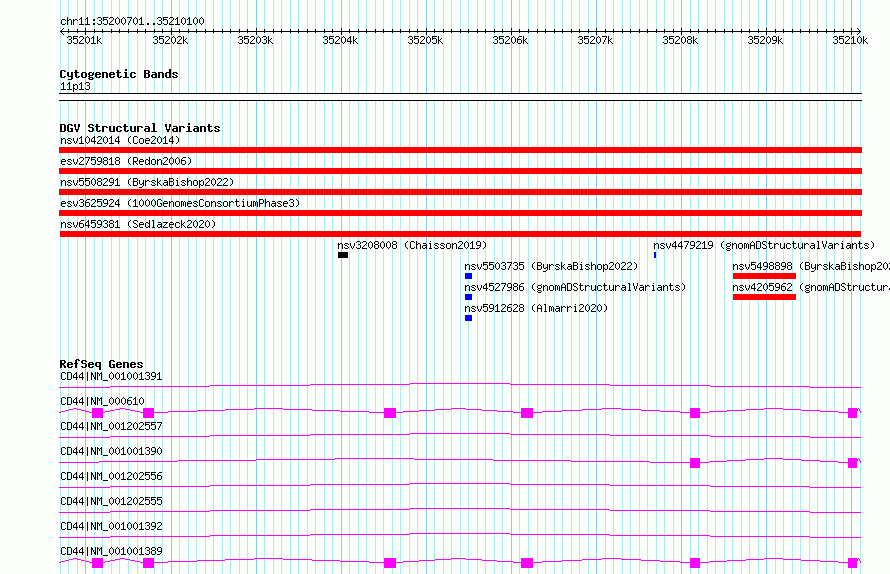Click the NM_001001389 exon near 35204.5k
Image resolution: width=890 pixels, height=574 pixels.
coord(390,563)
